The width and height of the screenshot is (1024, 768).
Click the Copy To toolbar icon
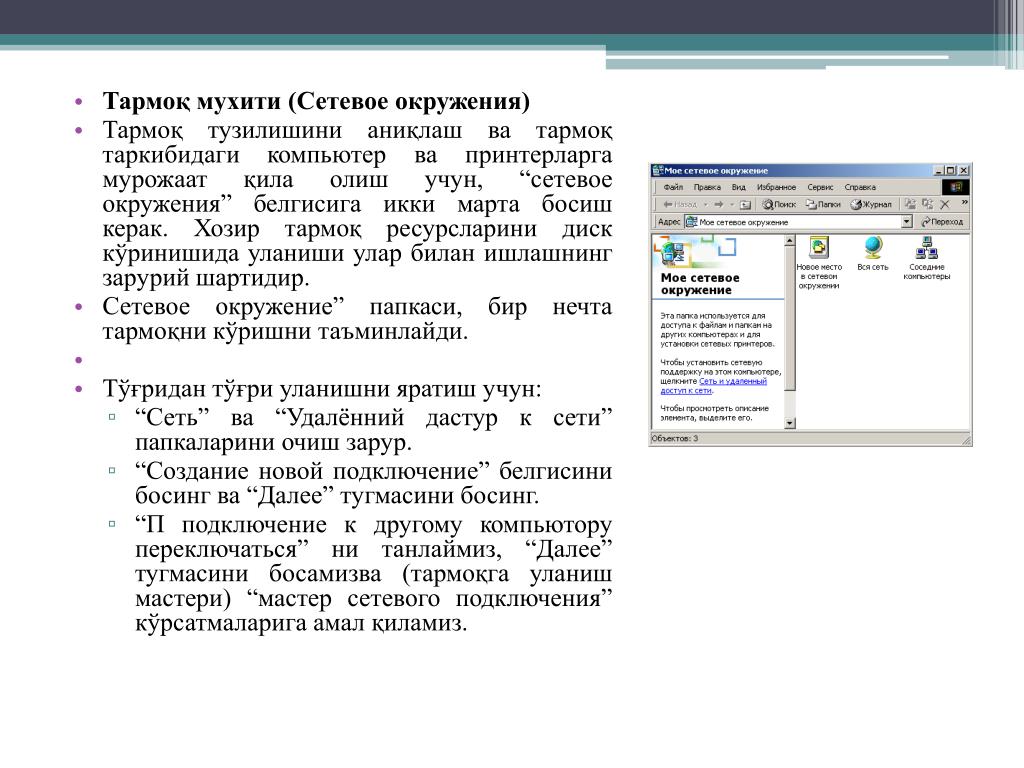927,204
